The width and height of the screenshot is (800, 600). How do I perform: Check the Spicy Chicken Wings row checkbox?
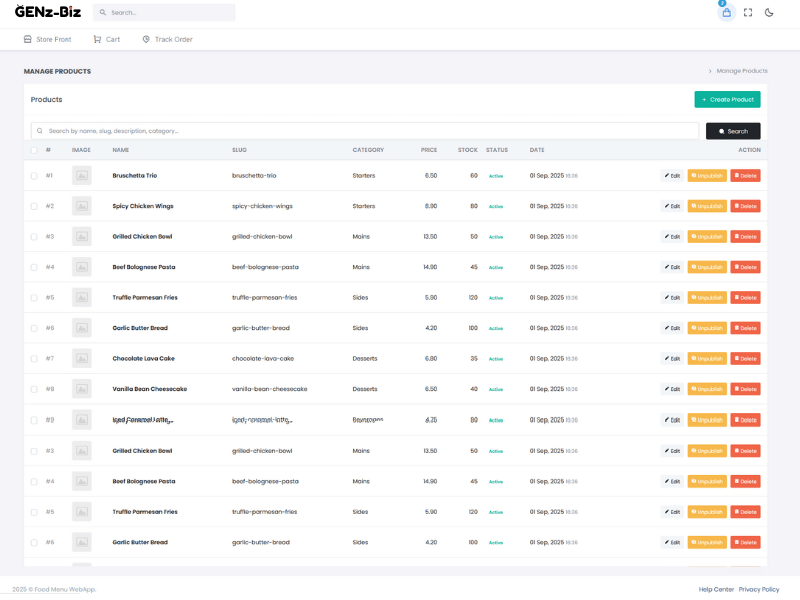(34, 206)
